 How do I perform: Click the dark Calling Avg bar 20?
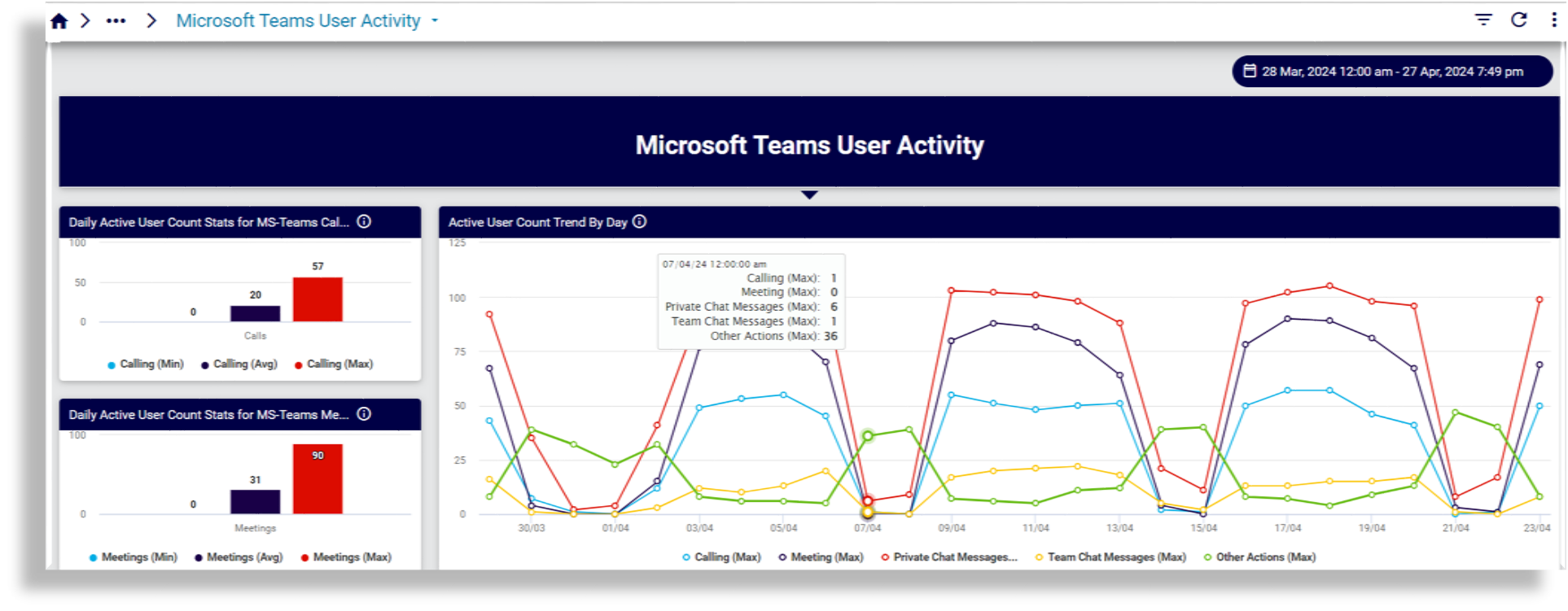[x=255, y=313]
